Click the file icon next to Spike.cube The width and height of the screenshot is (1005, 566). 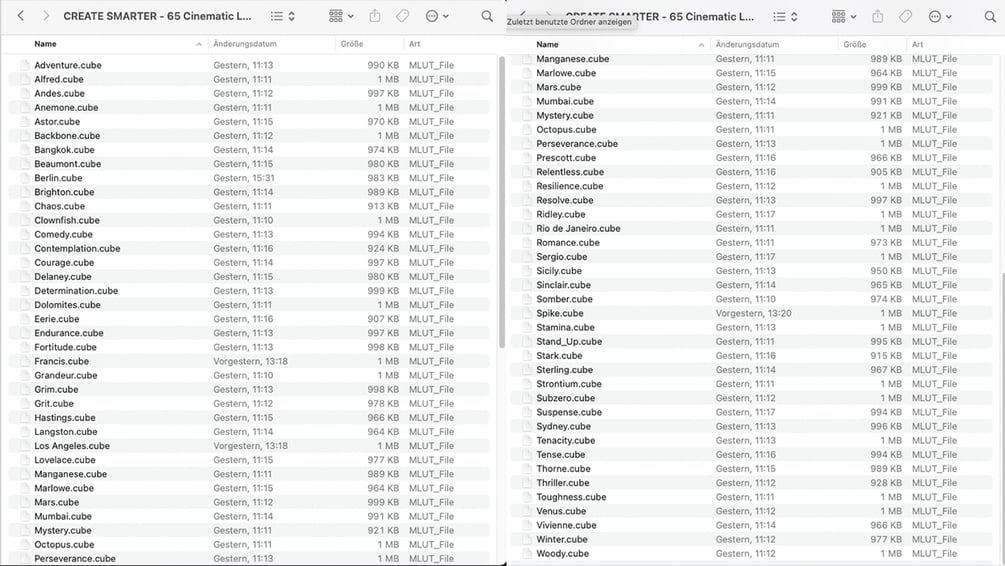click(x=527, y=313)
